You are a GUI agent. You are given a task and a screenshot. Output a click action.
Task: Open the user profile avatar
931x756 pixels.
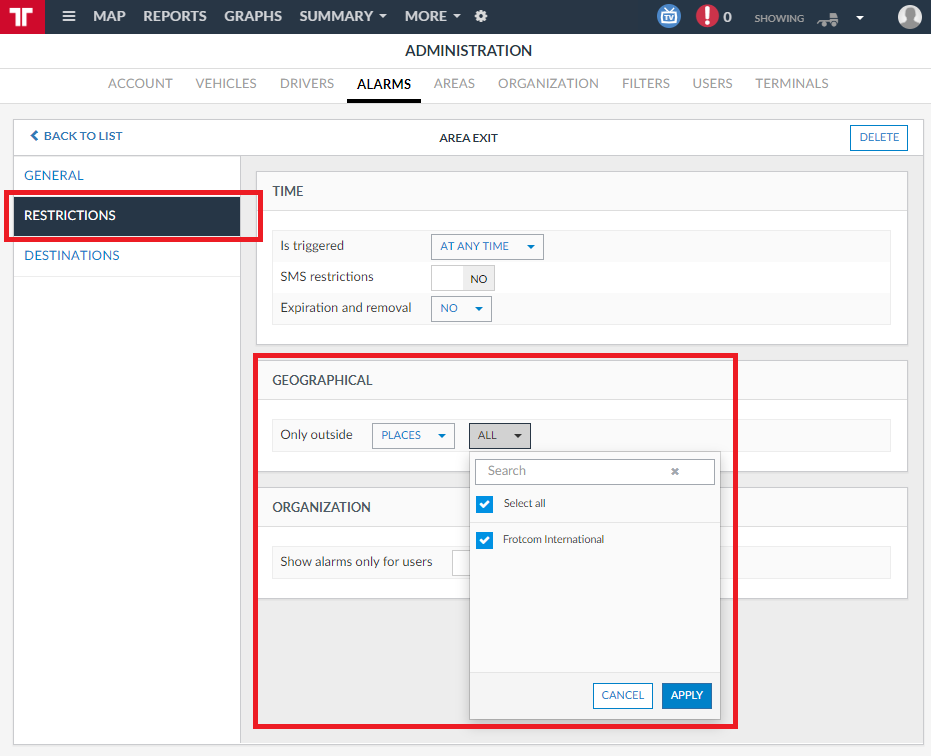point(909,17)
